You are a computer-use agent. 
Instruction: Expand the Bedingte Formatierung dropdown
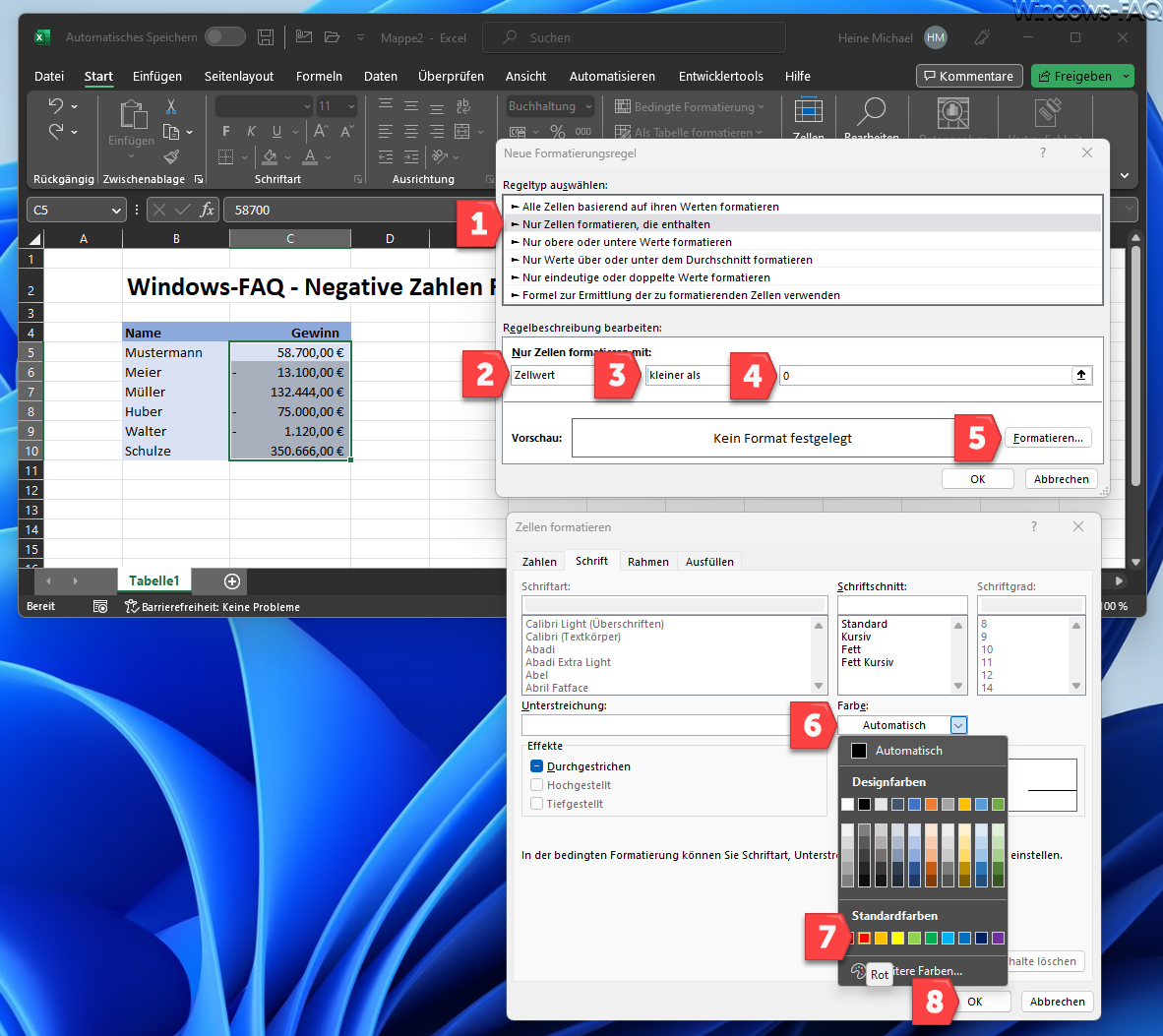(x=761, y=107)
